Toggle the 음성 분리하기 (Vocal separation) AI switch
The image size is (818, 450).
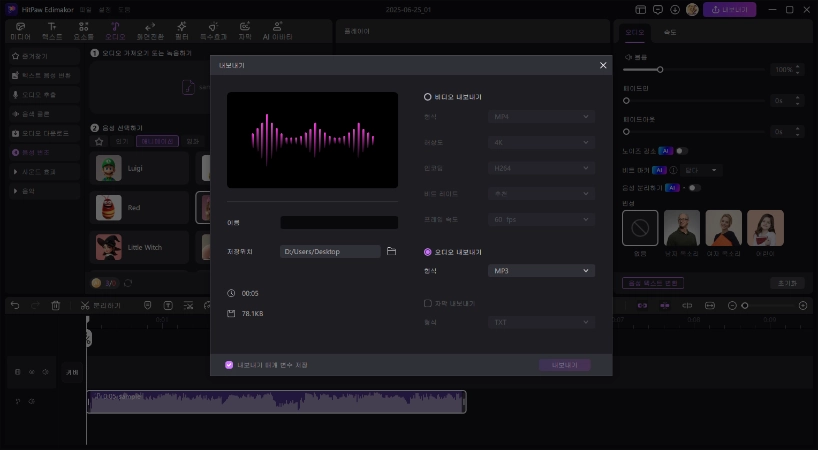click(x=694, y=188)
